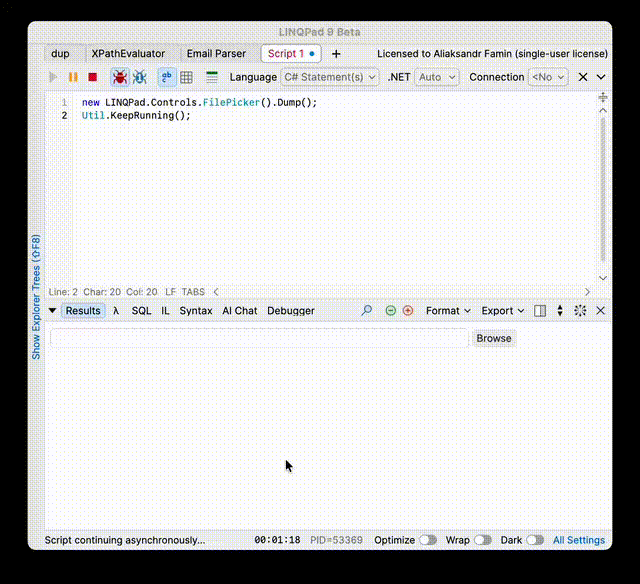
Task: Click editor scroll down arrow
Action: (x=603, y=278)
